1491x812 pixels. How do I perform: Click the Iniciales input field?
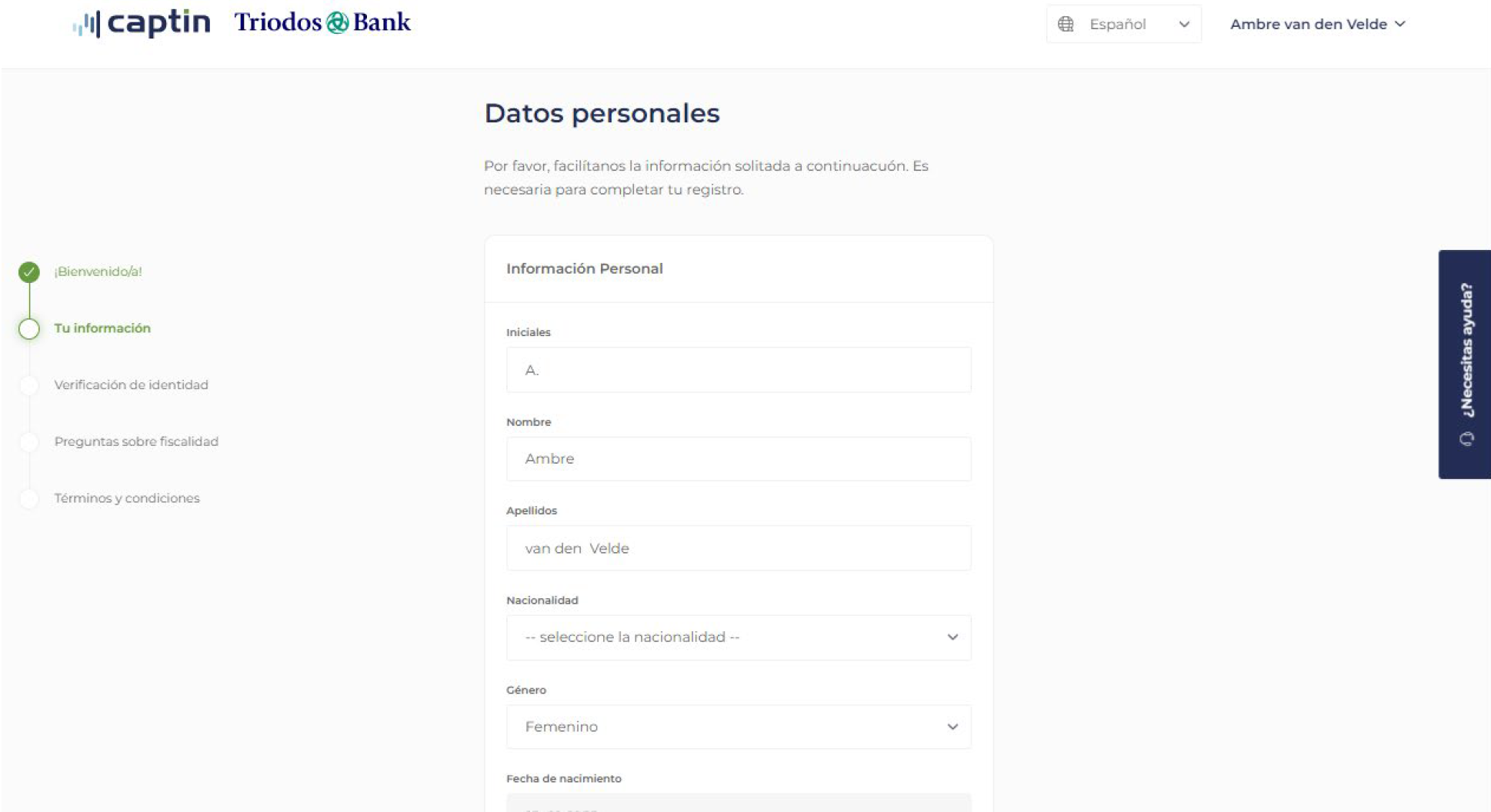739,370
